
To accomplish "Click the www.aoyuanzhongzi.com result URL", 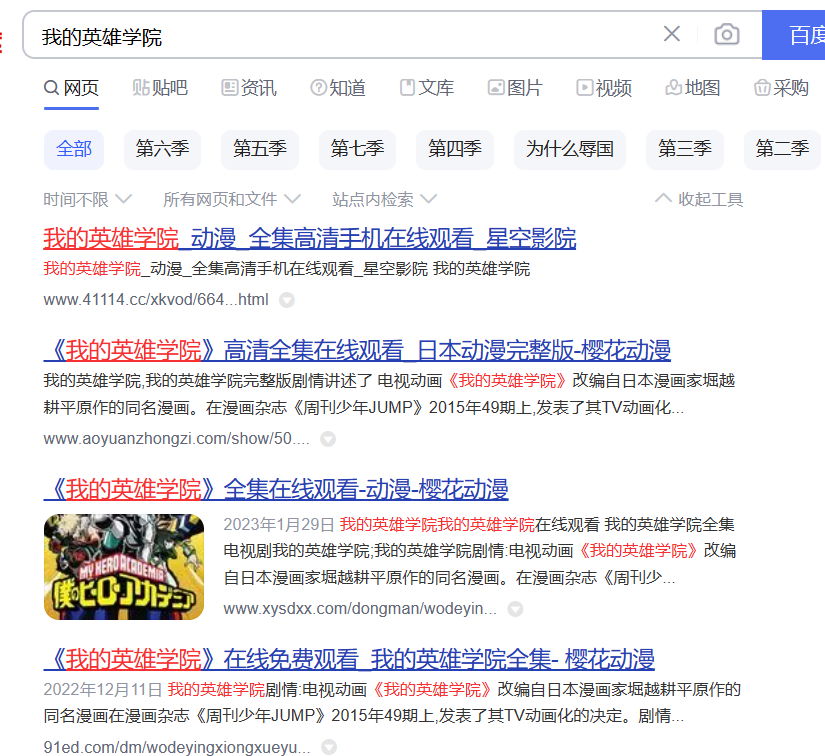I will (177, 439).
